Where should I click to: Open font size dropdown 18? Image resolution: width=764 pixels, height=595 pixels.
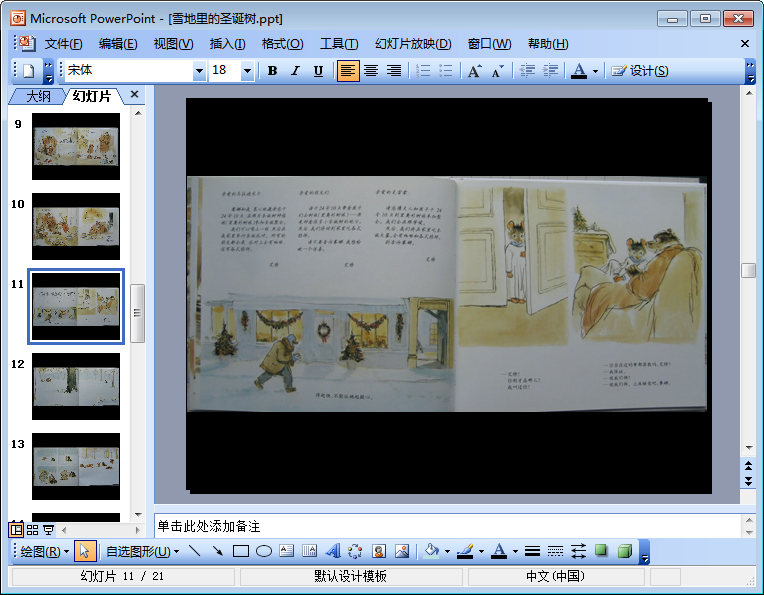point(248,71)
